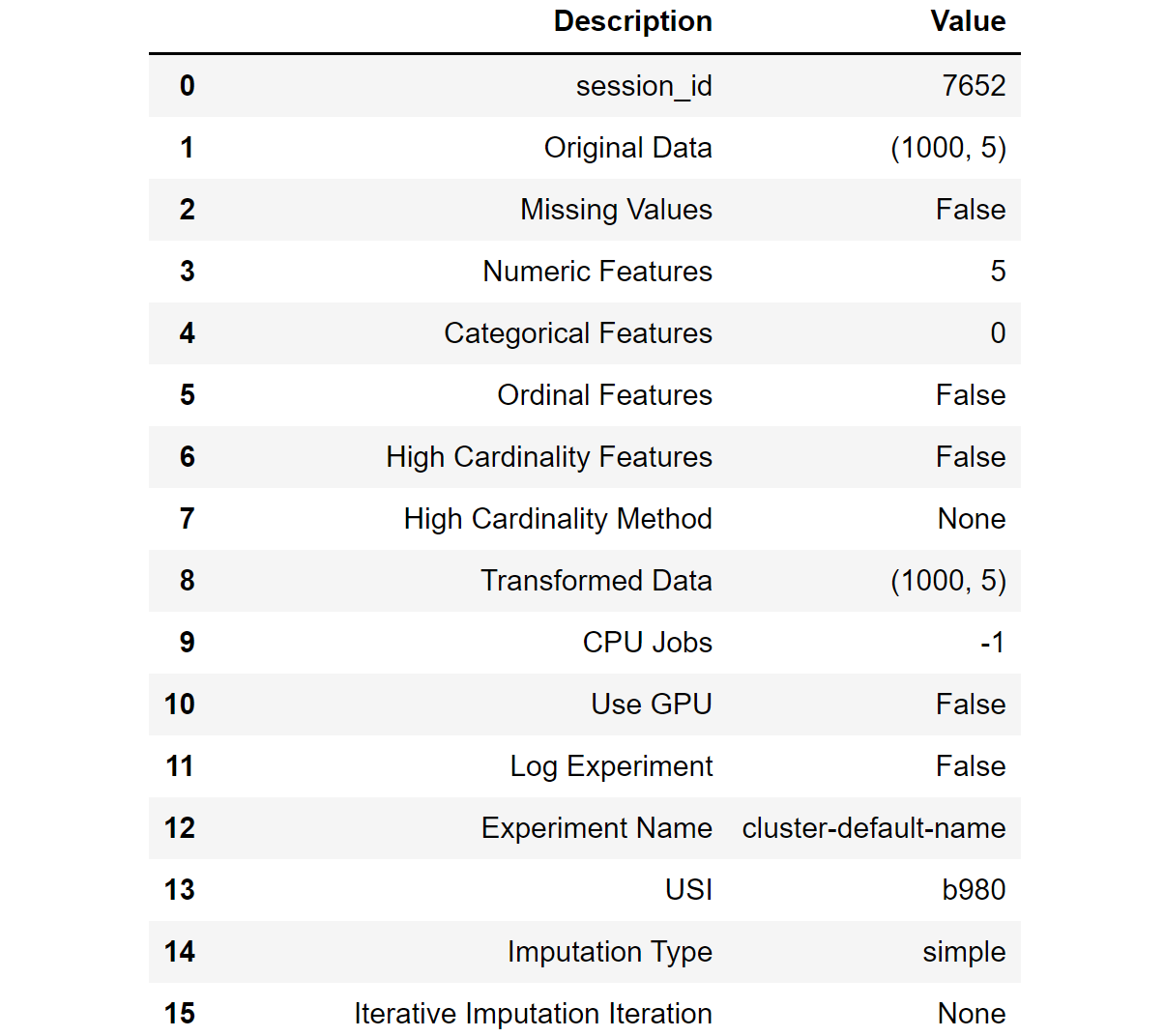Select the Numeric Features value 5
This screenshot has width=1164, height=1036.
pos(998,272)
